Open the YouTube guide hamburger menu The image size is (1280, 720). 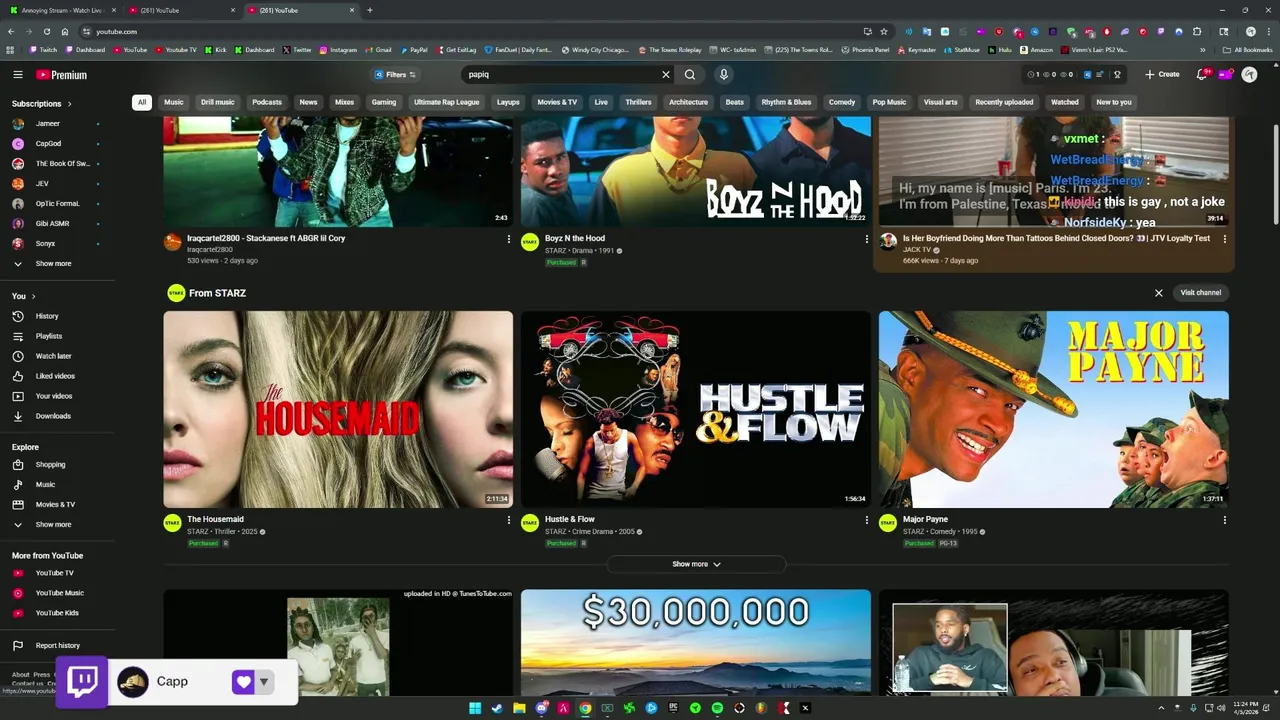click(x=17, y=74)
